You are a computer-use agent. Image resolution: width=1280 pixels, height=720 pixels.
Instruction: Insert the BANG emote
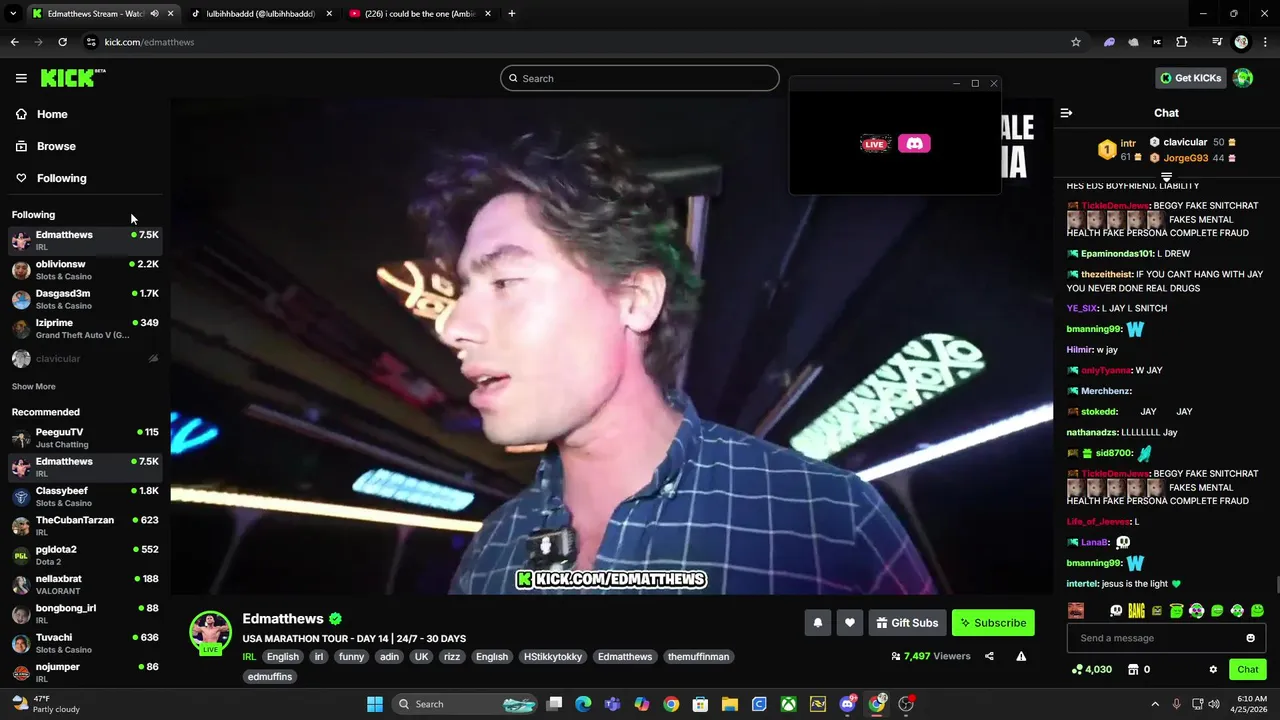(x=1136, y=611)
